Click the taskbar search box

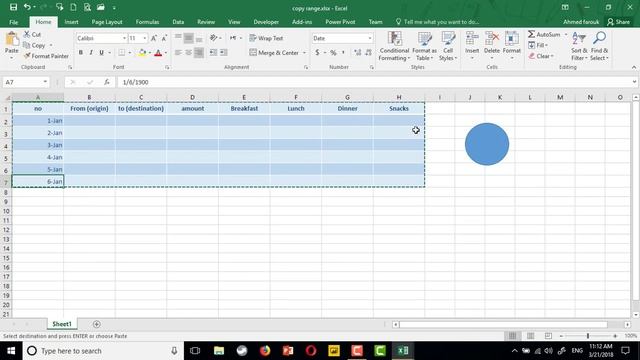pyautogui.click(x=103, y=351)
